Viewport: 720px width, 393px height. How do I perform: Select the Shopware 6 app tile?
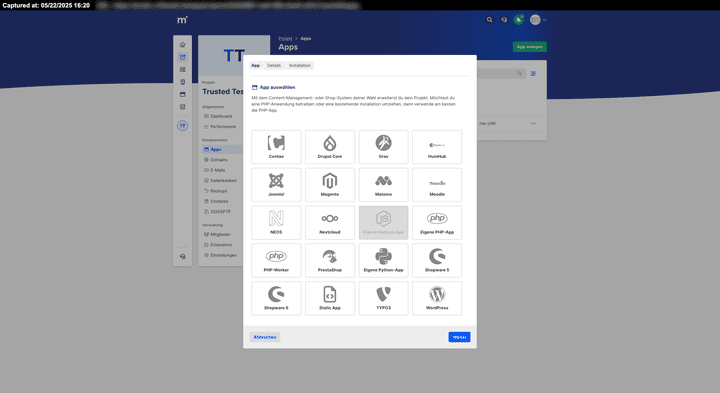coord(276,298)
